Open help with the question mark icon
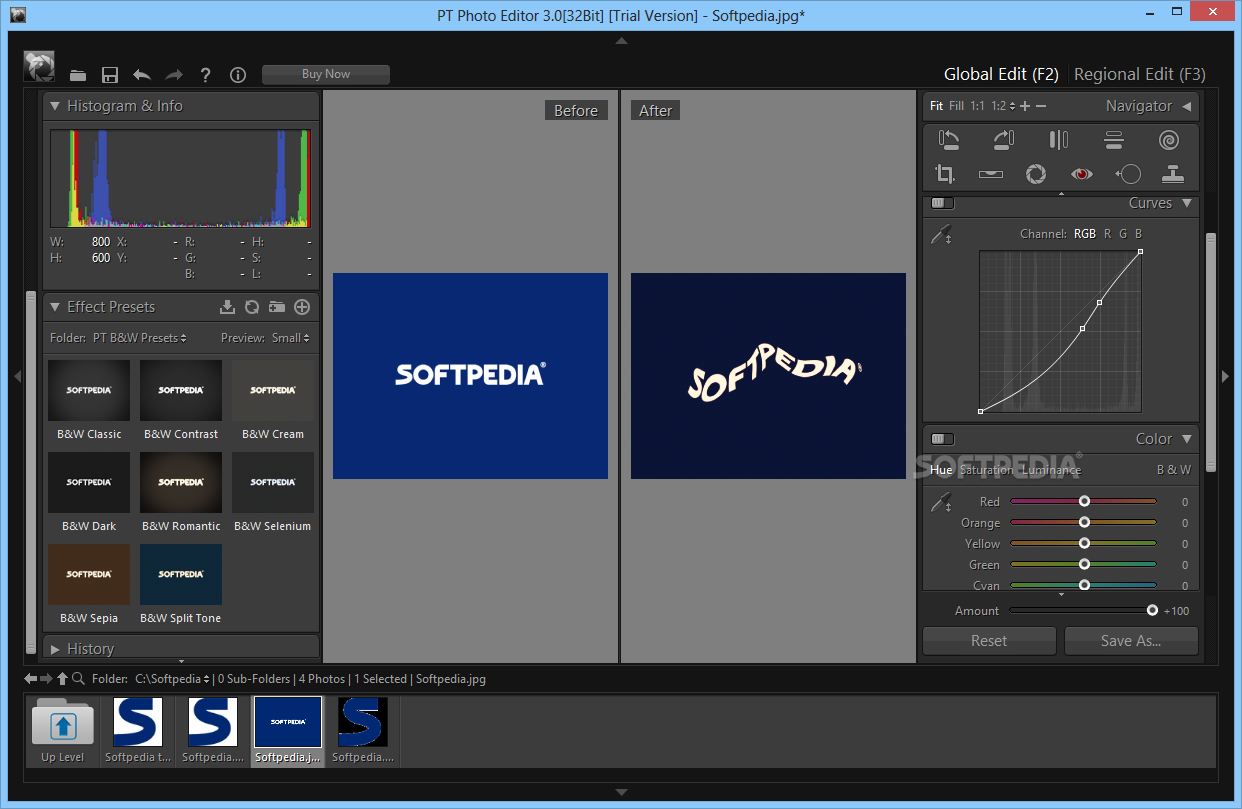This screenshot has width=1242, height=809. point(206,75)
